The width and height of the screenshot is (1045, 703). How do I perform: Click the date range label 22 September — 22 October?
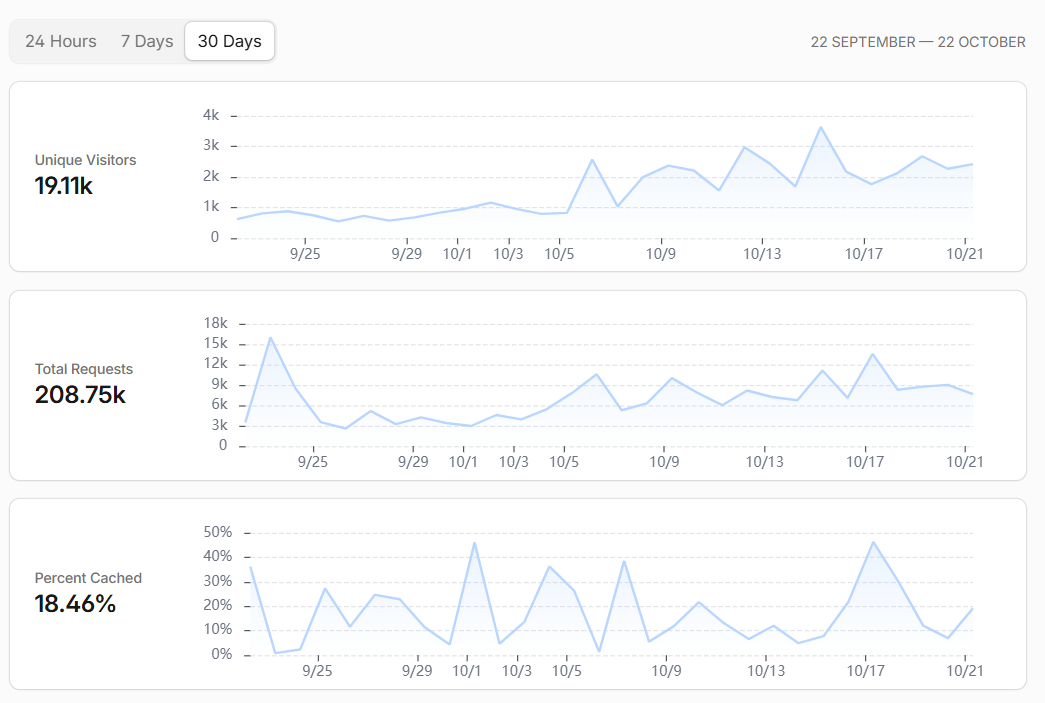918,42
